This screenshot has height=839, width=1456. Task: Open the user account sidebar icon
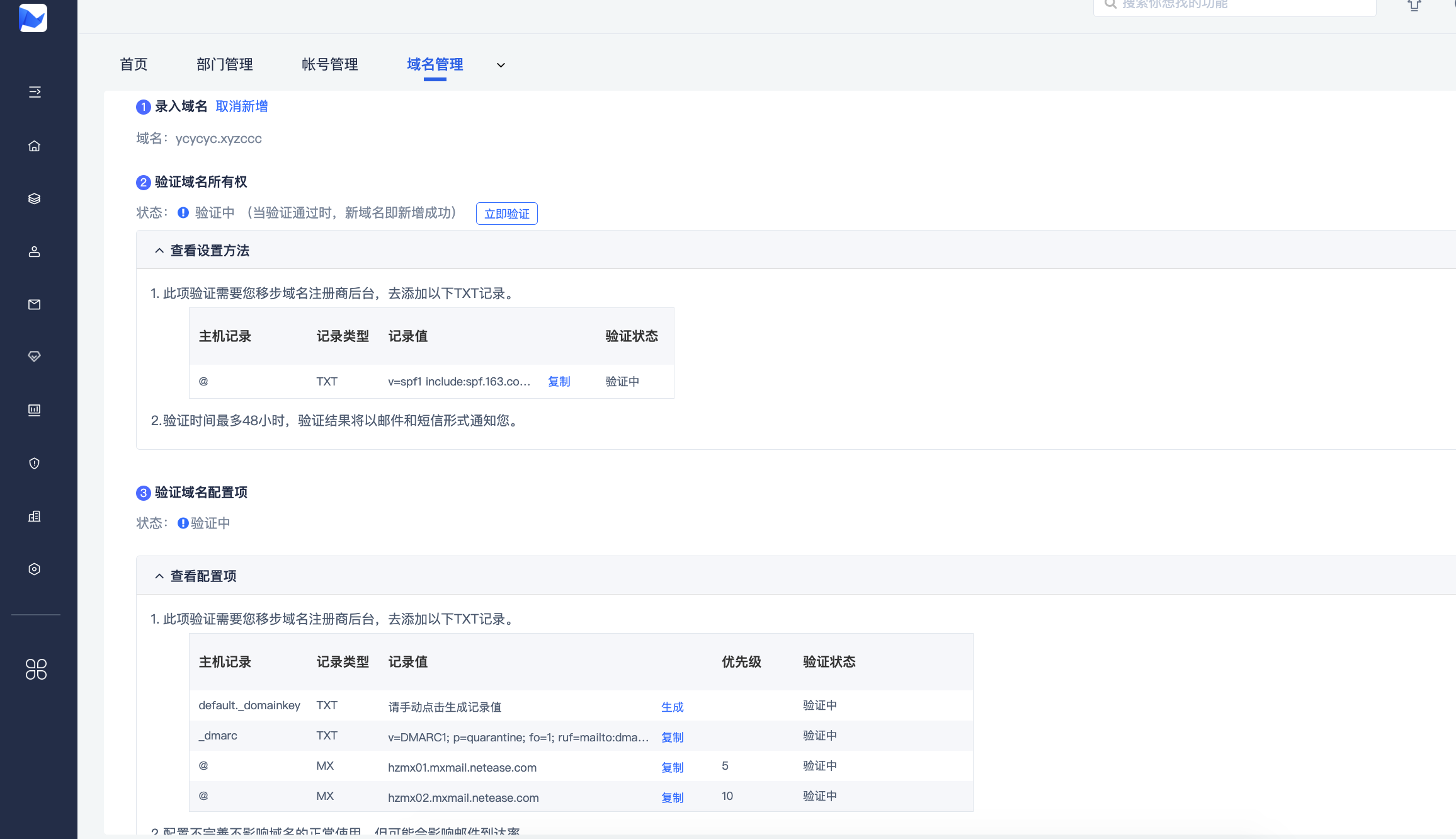point(35,252)
